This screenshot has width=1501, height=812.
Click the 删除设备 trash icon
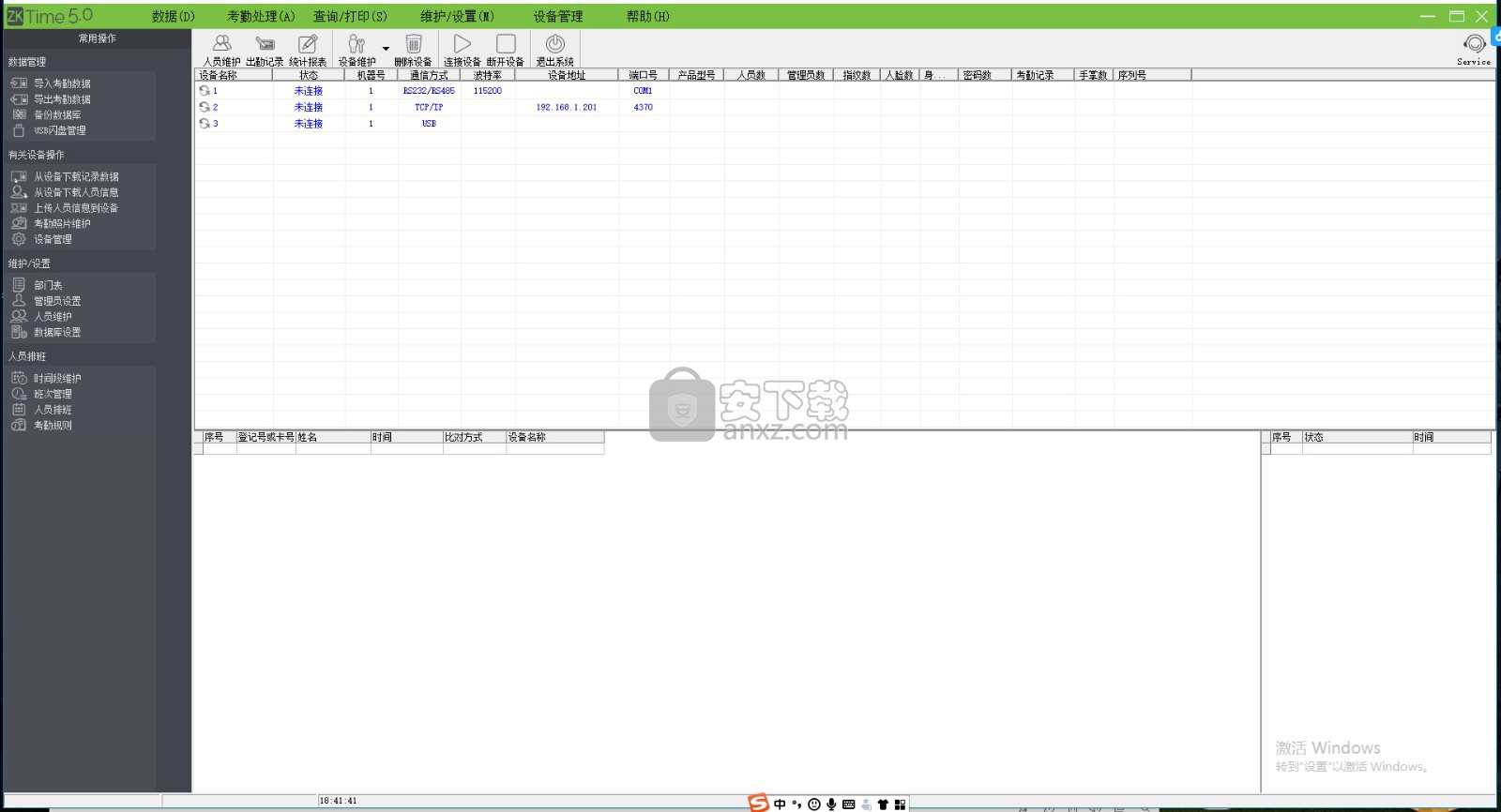tap(413, 50)
